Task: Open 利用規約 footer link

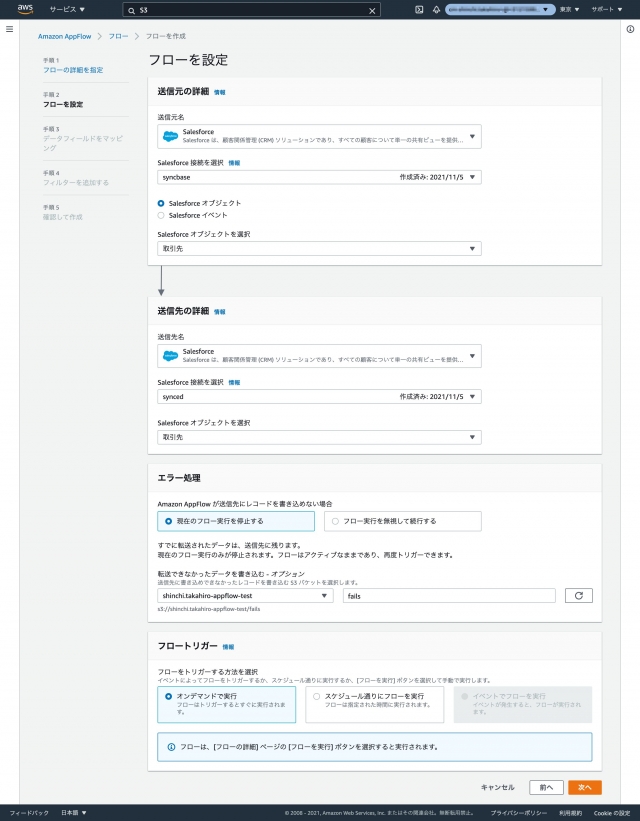Action: click(570, 813)
